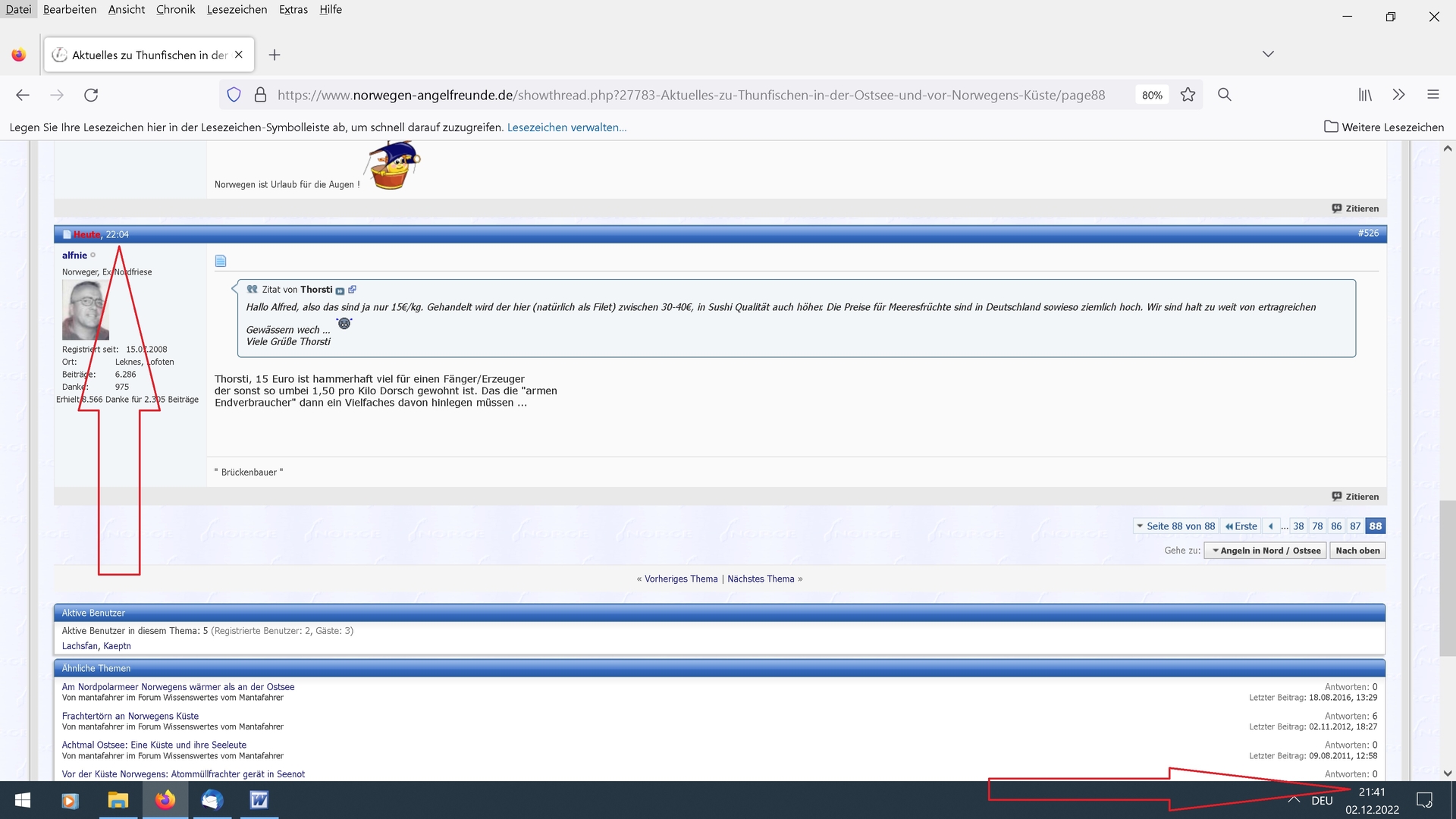Open the Extras menu

click(293, 9)
